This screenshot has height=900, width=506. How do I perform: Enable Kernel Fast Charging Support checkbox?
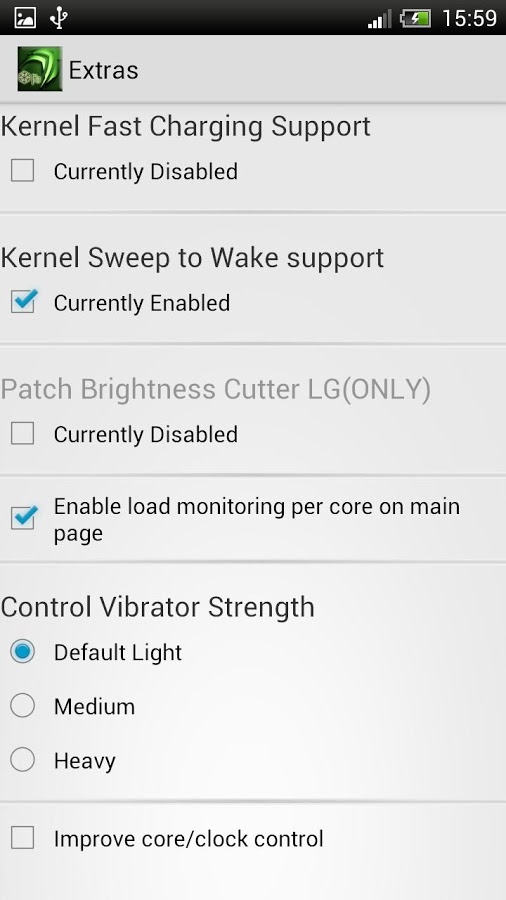point(22,170)
